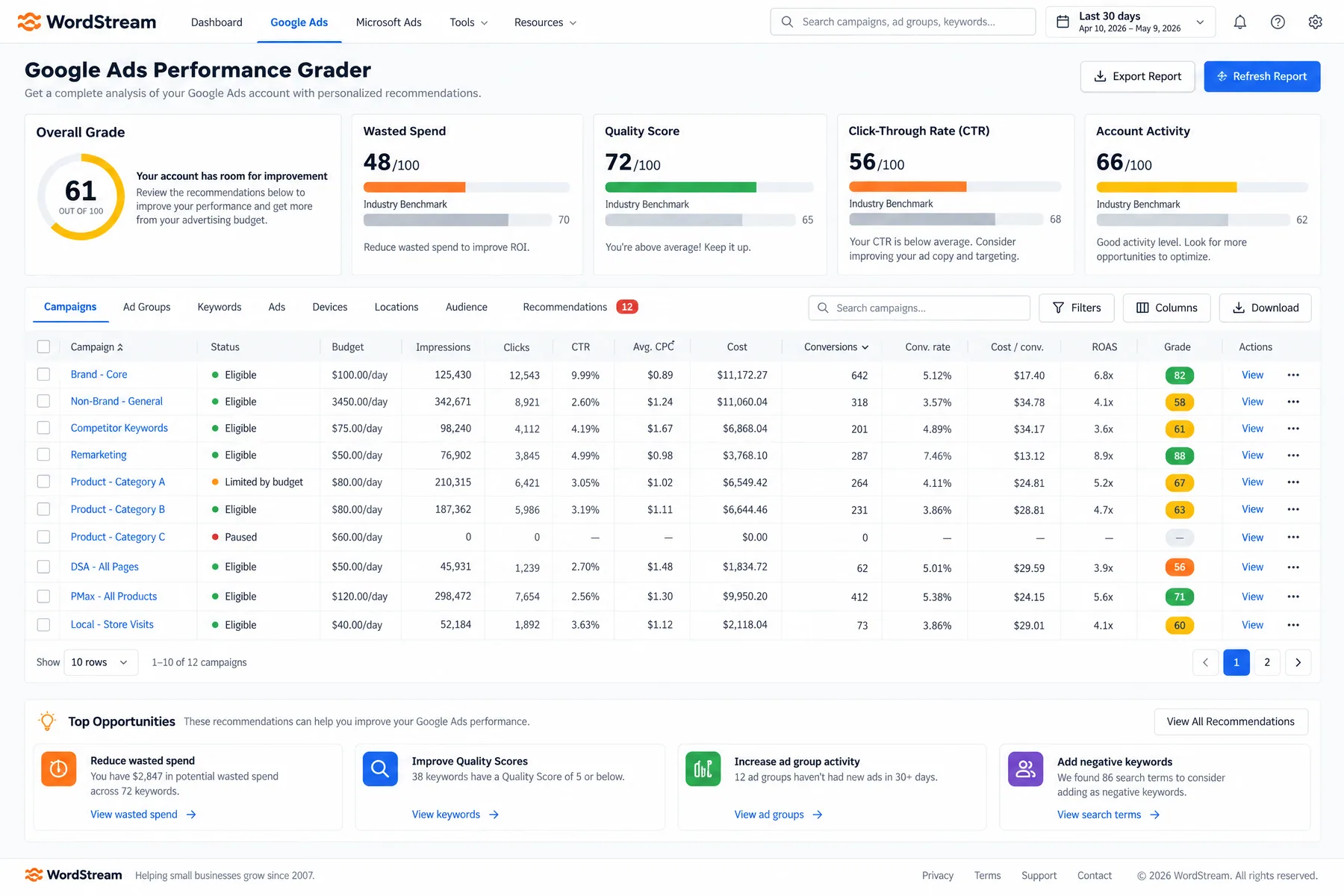
Task: Click the Overall Grade 61 circular gauge
Action: tap(81, 197)
